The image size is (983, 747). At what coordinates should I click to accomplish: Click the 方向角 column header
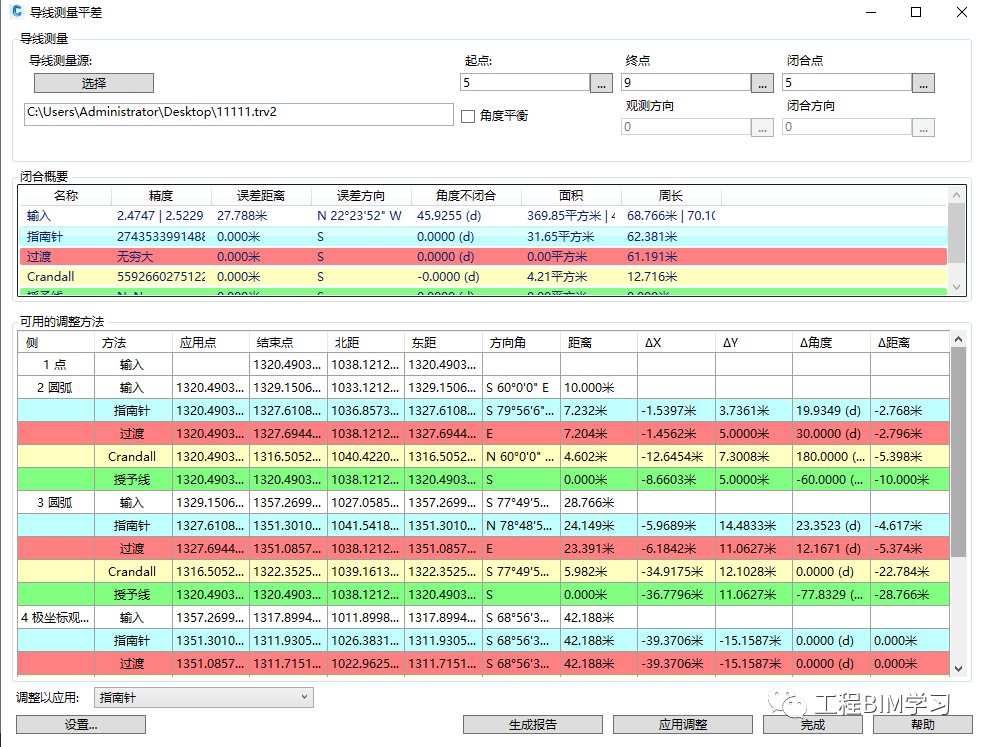click(x=521, y=343)
